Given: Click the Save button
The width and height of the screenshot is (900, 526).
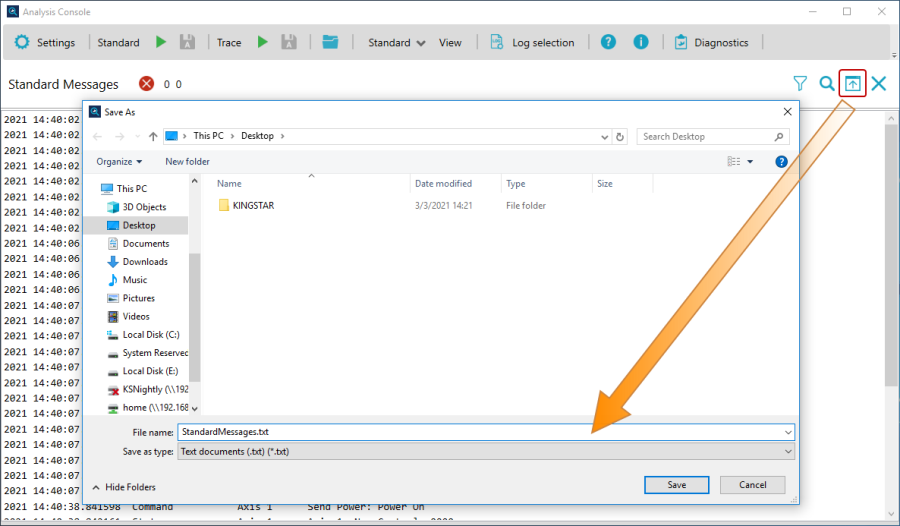Looking at the screenshot, I should [677, 485].
